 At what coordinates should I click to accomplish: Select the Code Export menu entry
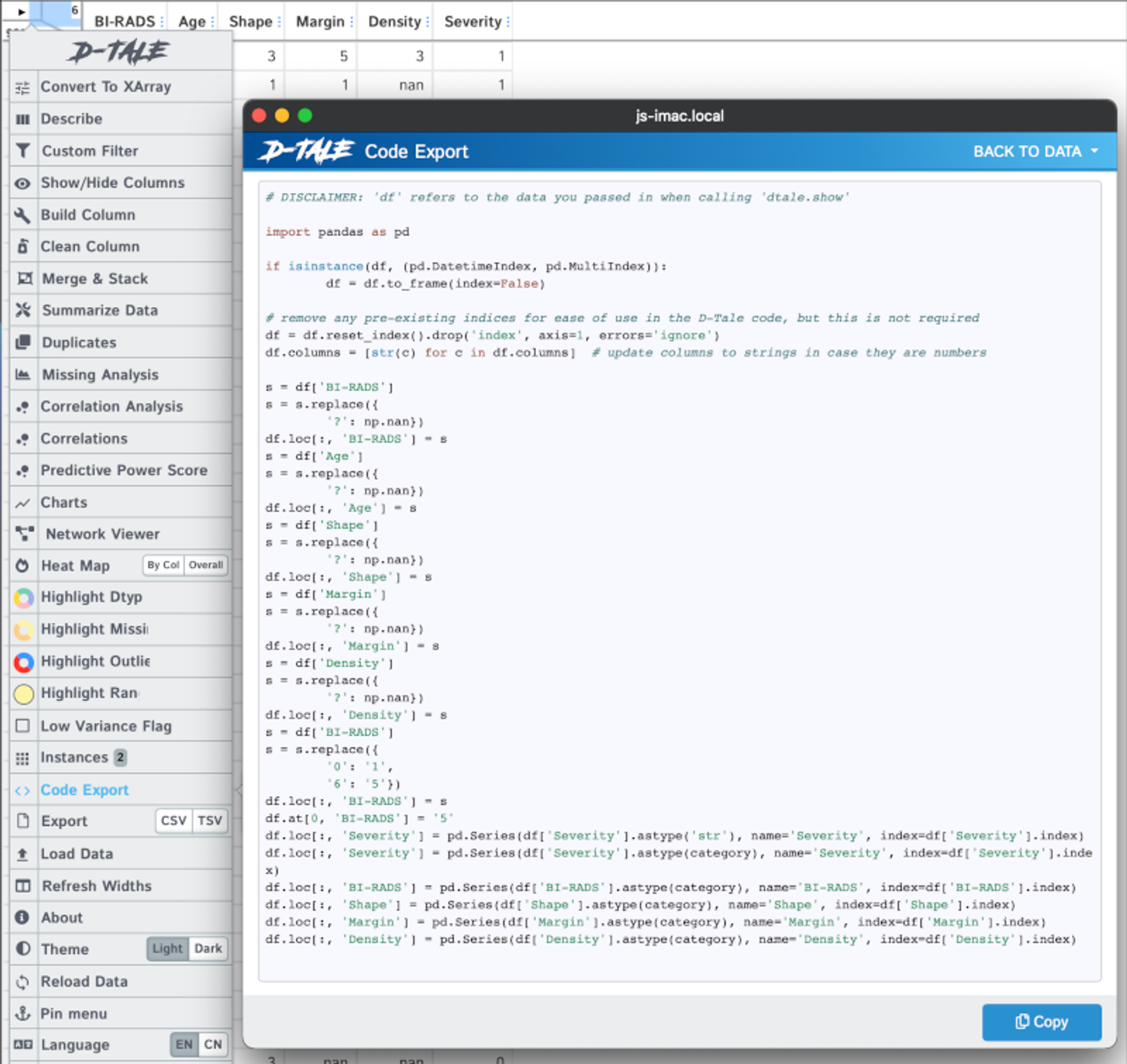[121, 790]
